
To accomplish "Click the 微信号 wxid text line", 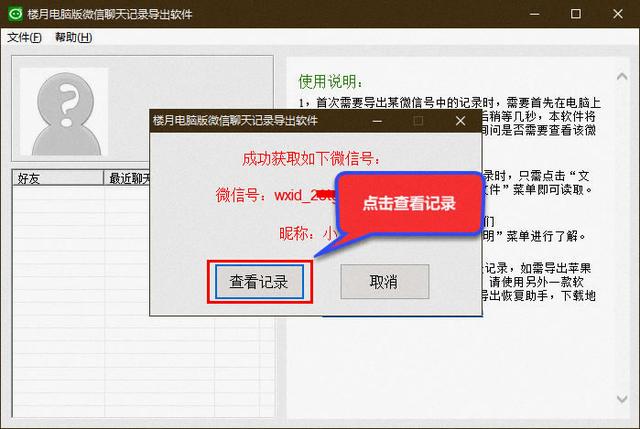I will (x=276, y=195).
